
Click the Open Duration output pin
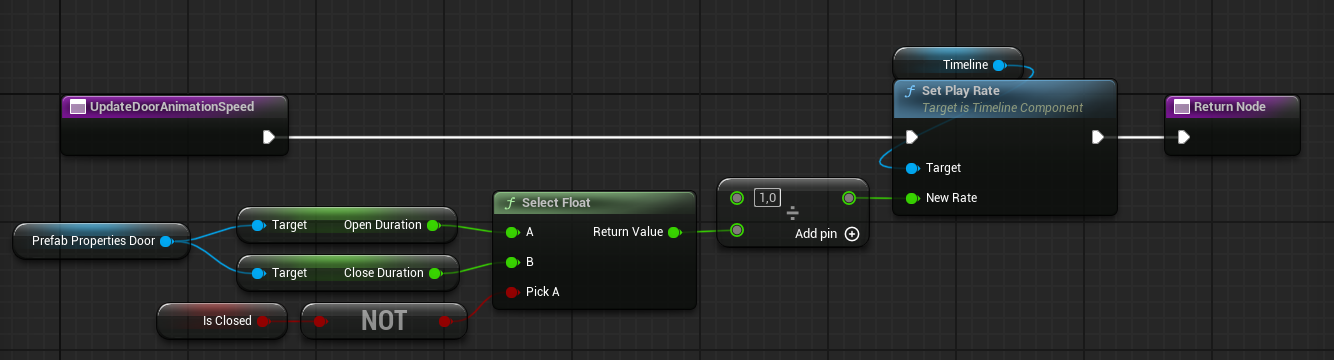point(433,225)
